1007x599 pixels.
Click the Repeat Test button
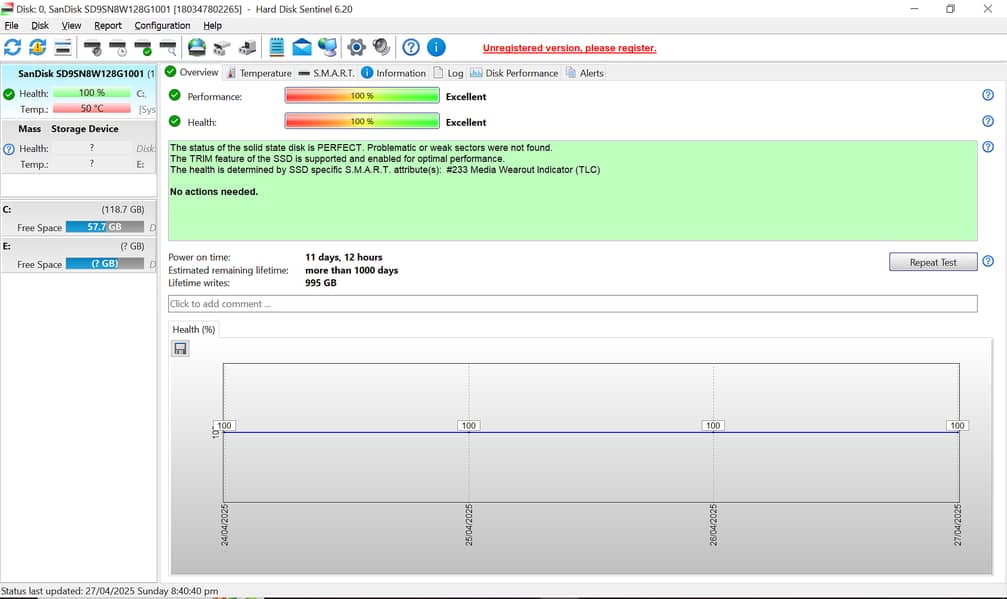tap(933, 262)
